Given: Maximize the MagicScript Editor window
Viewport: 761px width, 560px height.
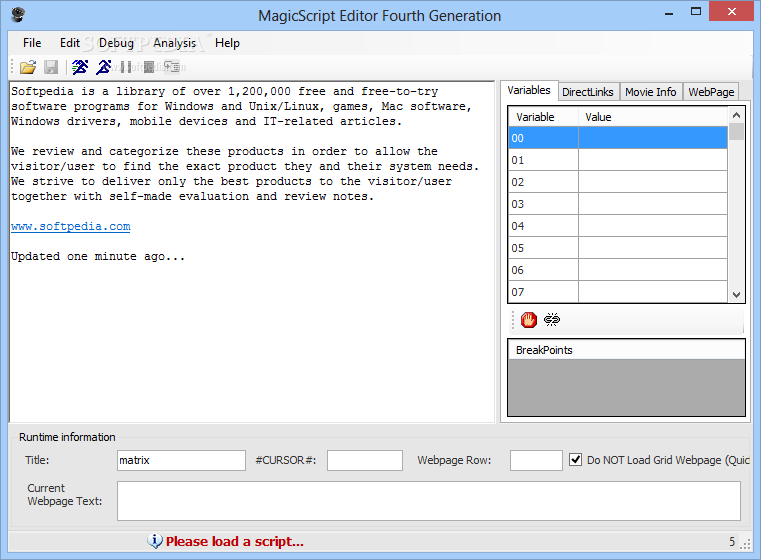Looking at the screenshot, I should tap(695, 12).
